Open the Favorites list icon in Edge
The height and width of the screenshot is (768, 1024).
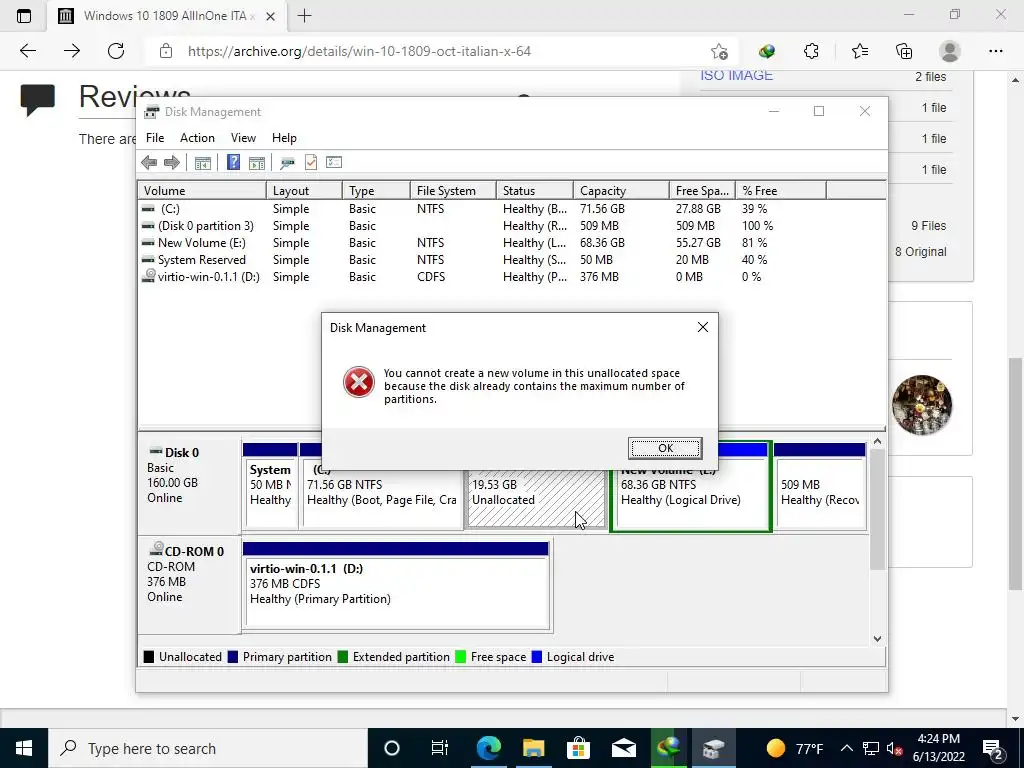tap(859, 51)
